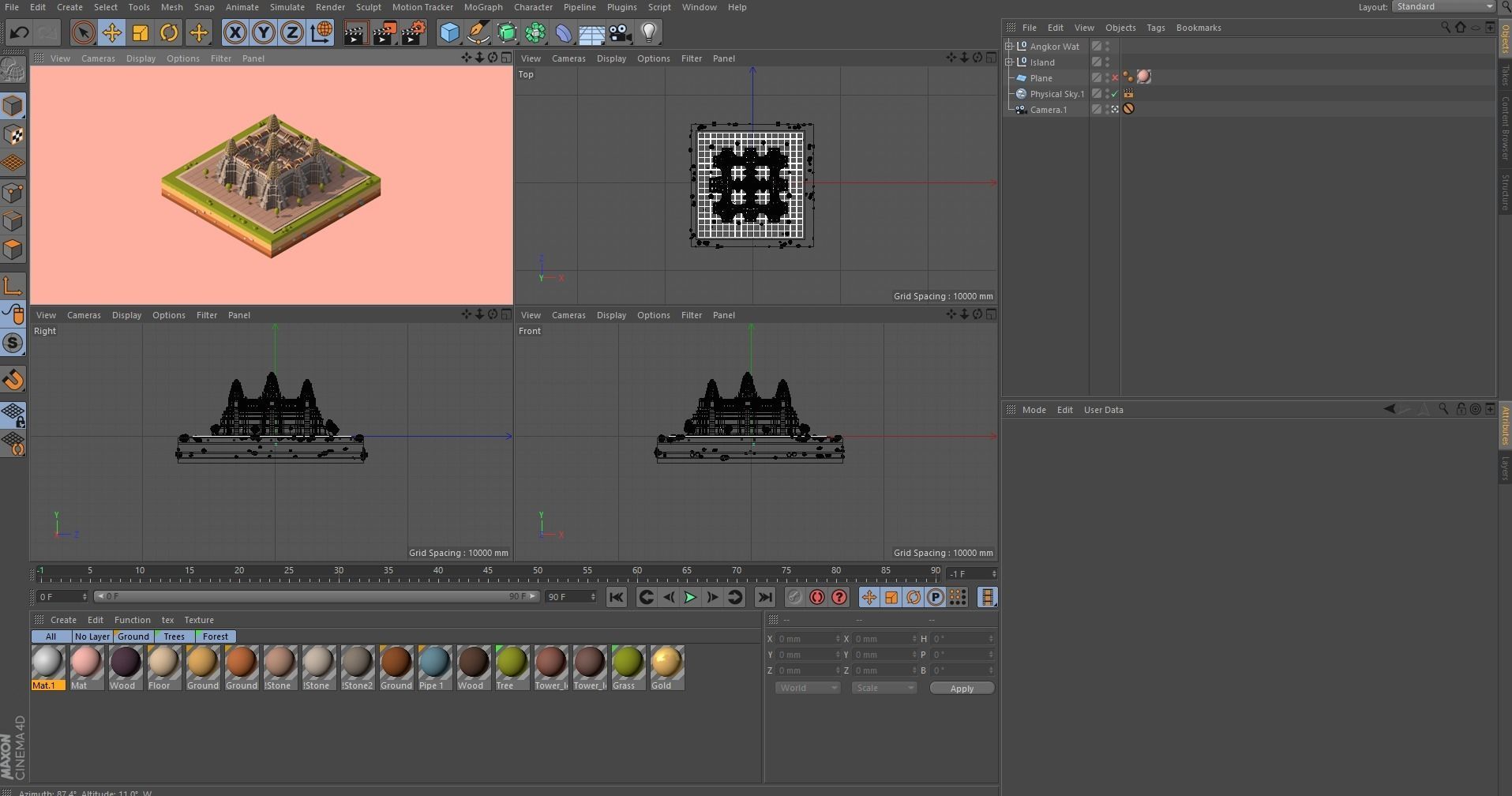1512x796 pixels.
Task: Switch to the Trees layer tab
Action: pyautogui.click(x=174, y=636)
